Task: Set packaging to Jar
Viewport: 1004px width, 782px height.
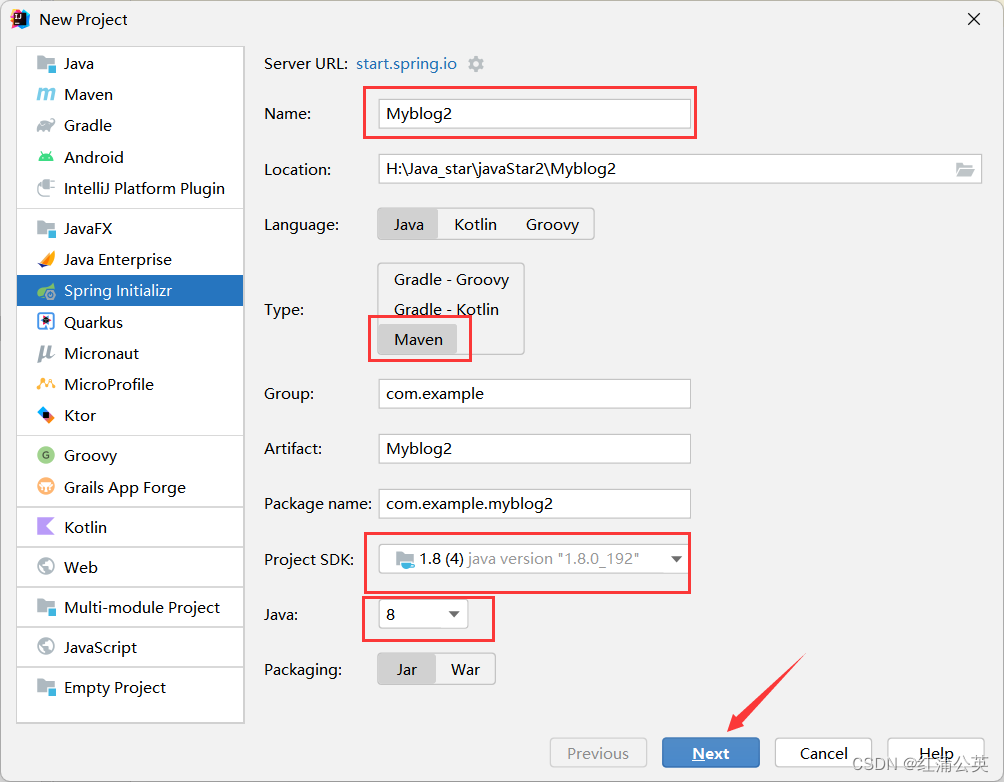Action: (x=407, y=669)
